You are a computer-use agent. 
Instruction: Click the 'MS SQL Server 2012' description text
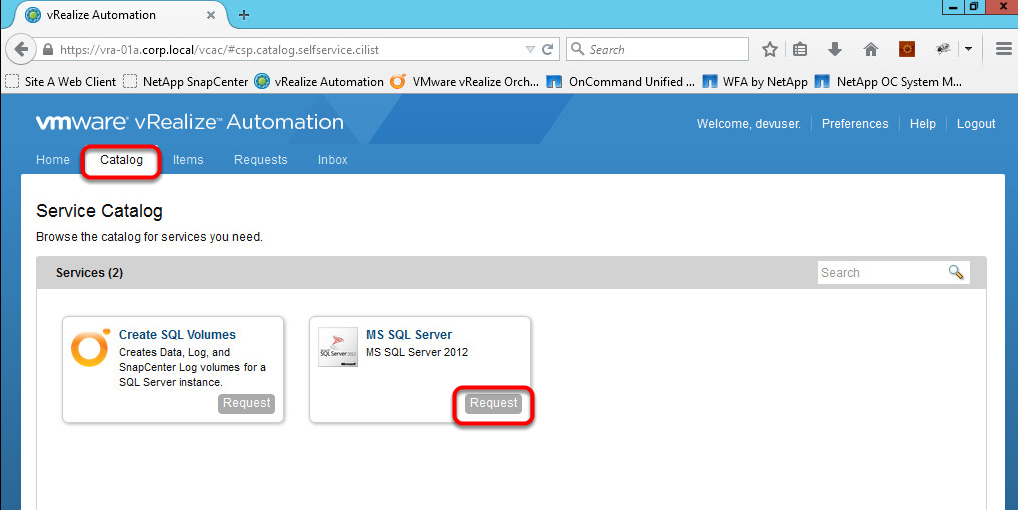417,352
